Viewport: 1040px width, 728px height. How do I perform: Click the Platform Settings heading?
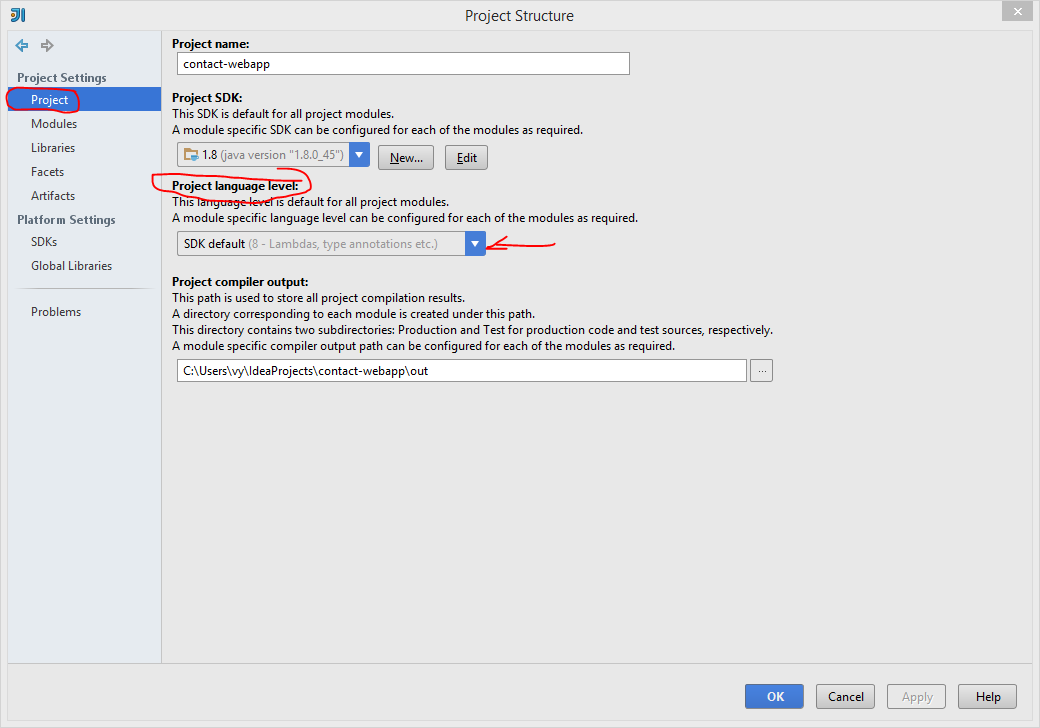pos(66,219)
